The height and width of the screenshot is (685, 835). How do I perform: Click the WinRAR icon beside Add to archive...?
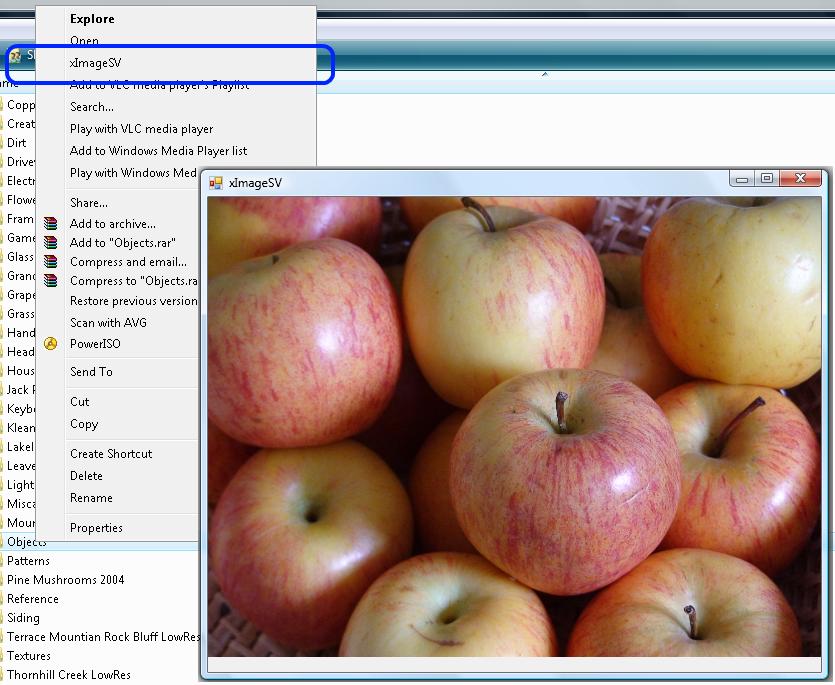(x=51, y=223)
